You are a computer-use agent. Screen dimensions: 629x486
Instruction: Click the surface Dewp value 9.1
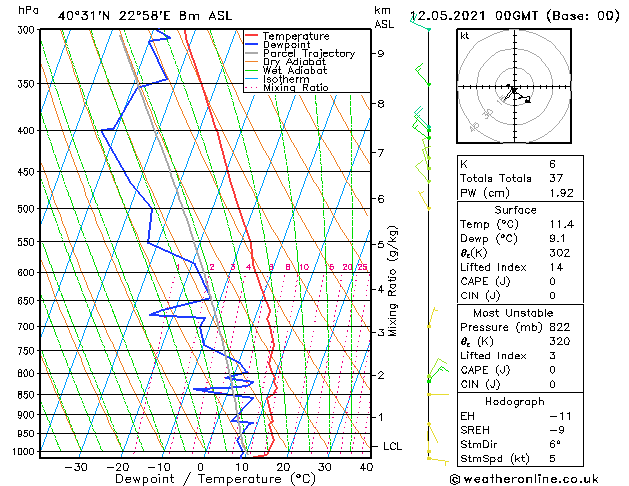click(x=557, y=239)
